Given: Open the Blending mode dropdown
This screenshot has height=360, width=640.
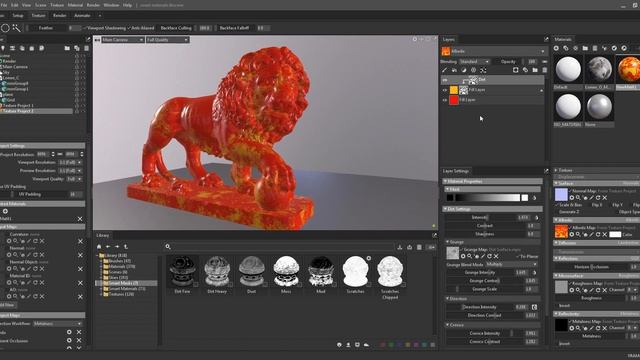Looking at the screenshot, I should pos(474,62).
